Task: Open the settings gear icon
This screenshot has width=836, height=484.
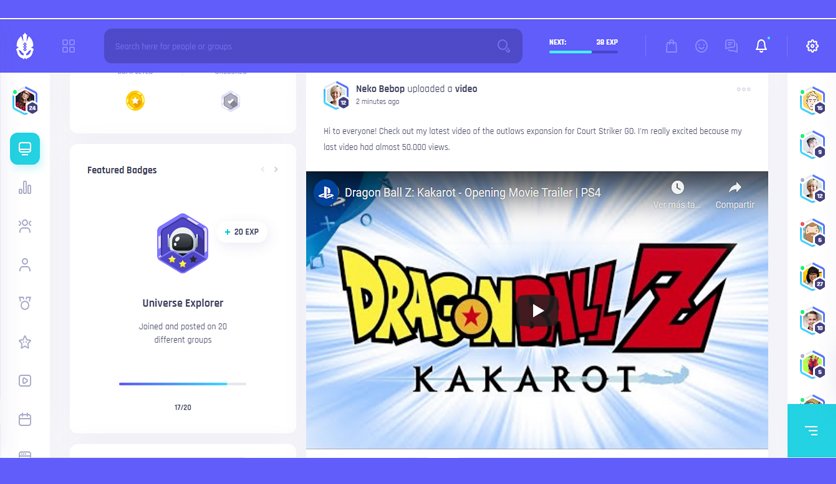Action: 812,46
